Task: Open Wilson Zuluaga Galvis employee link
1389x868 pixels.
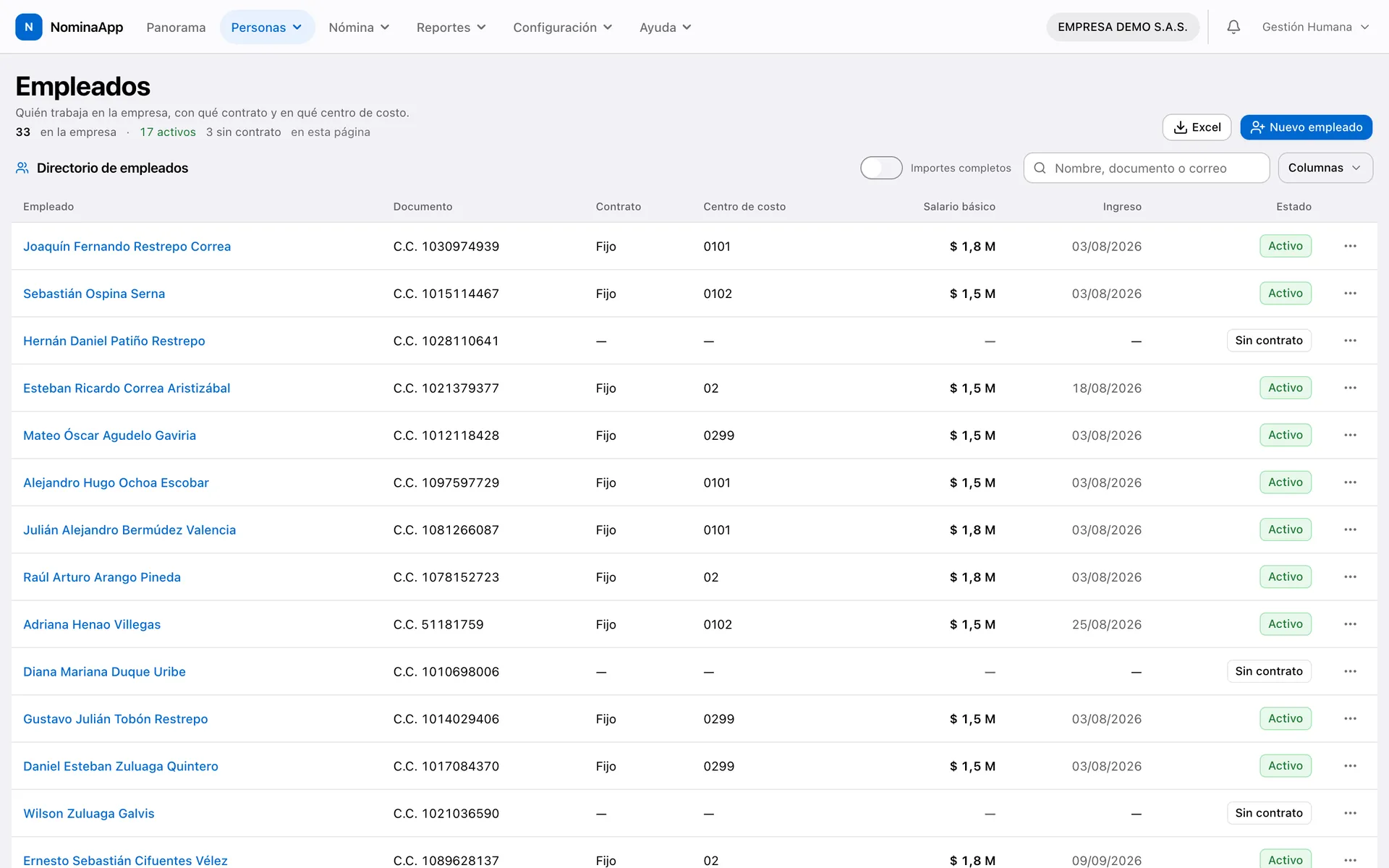Action: click(89, 813)
